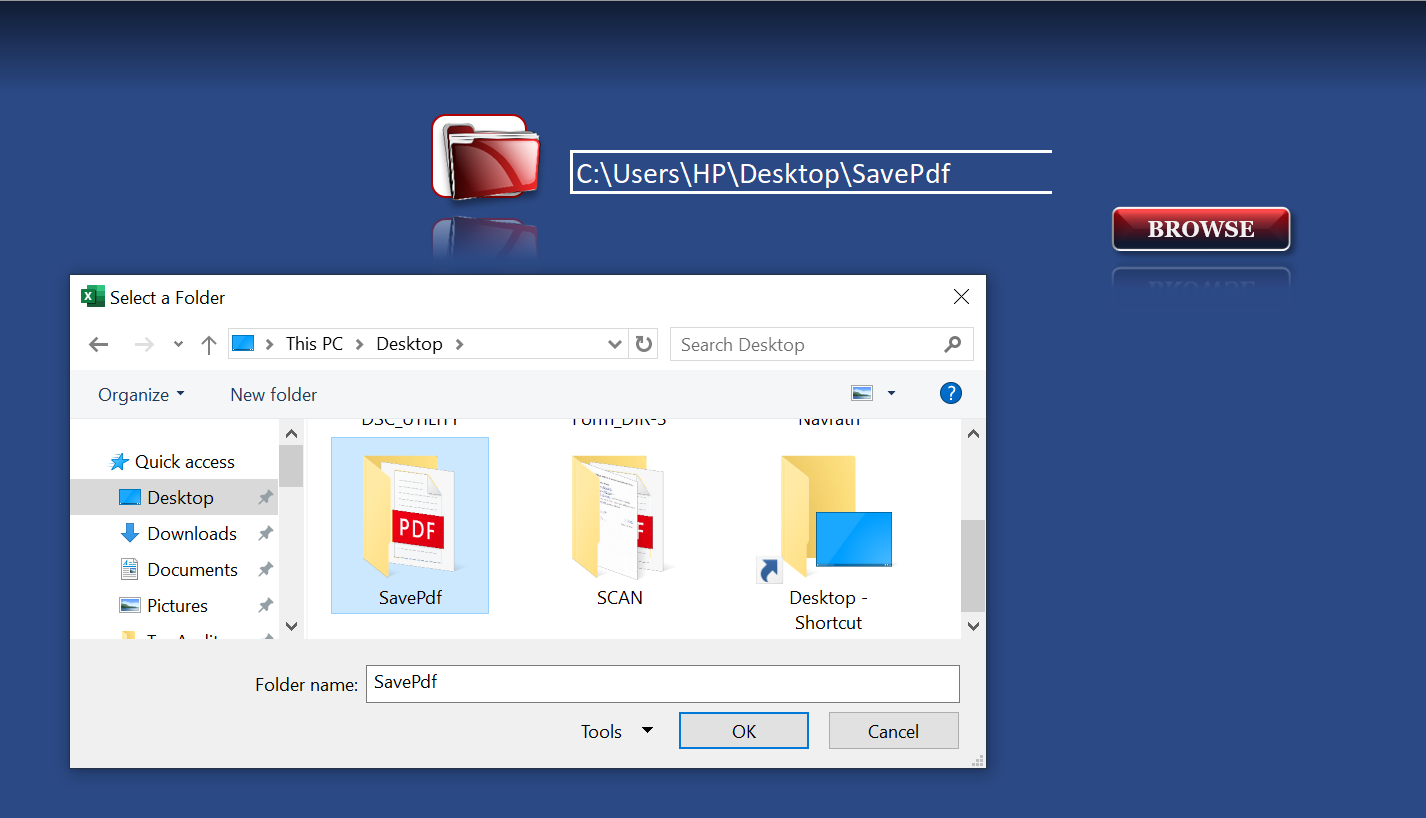The height and width of the screenshot is (818, 1426).
Task: Open the Tools dropdown
Action: point(614,731)
